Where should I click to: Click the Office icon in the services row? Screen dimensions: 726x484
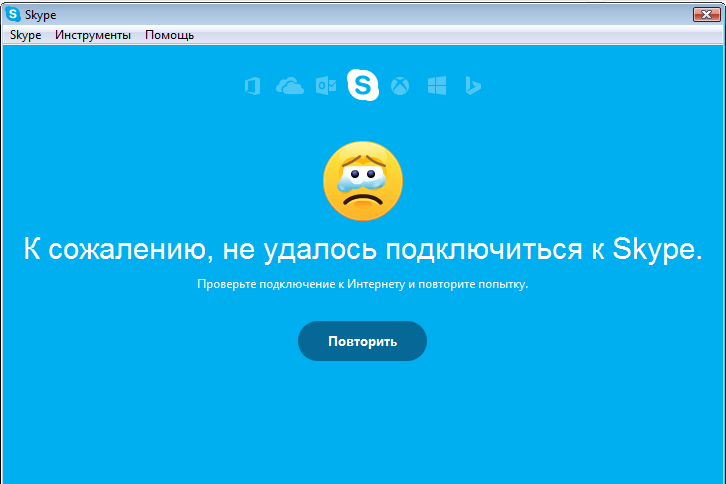pos(252,86)
